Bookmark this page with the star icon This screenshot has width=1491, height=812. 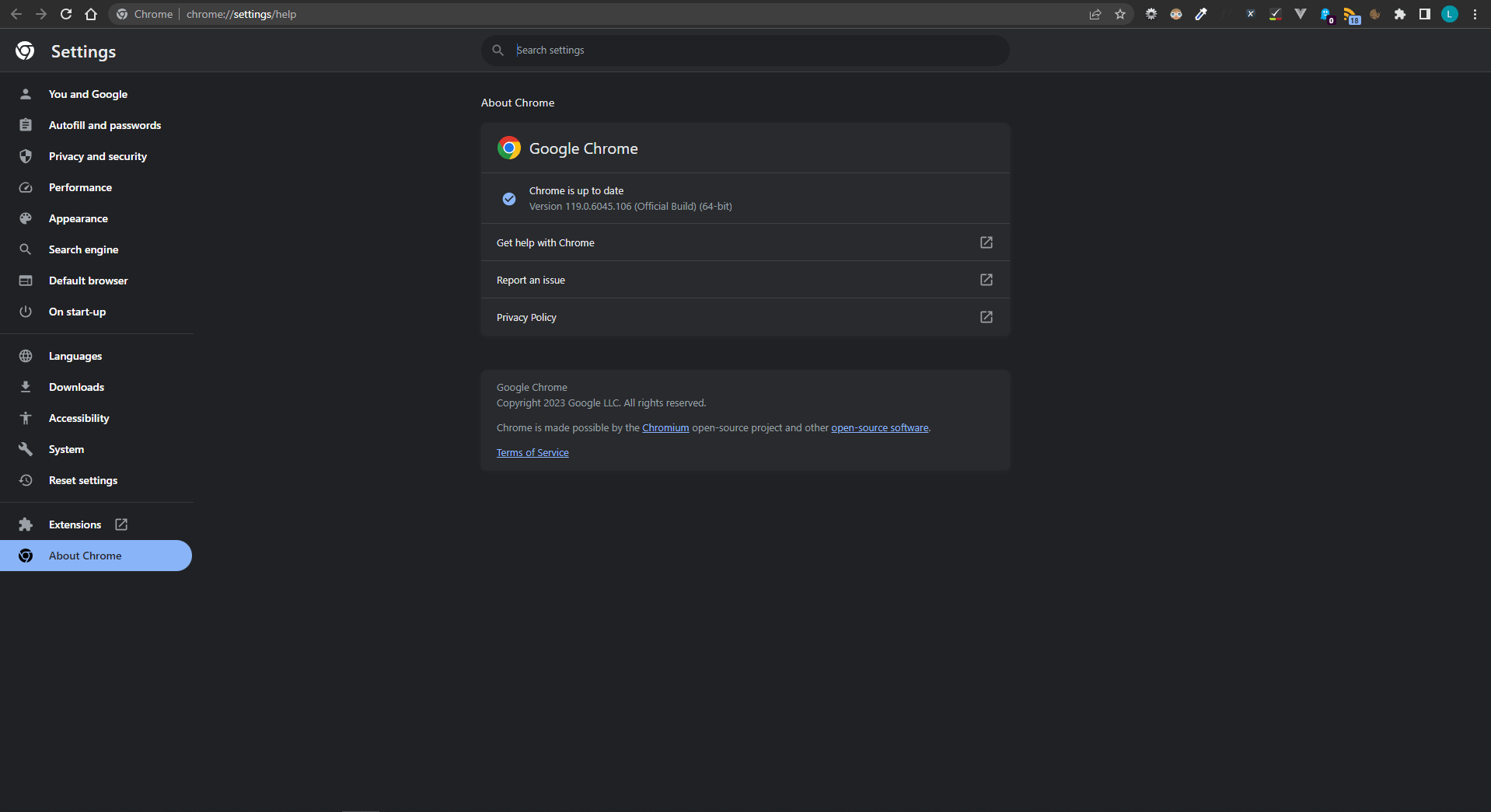1119,14
